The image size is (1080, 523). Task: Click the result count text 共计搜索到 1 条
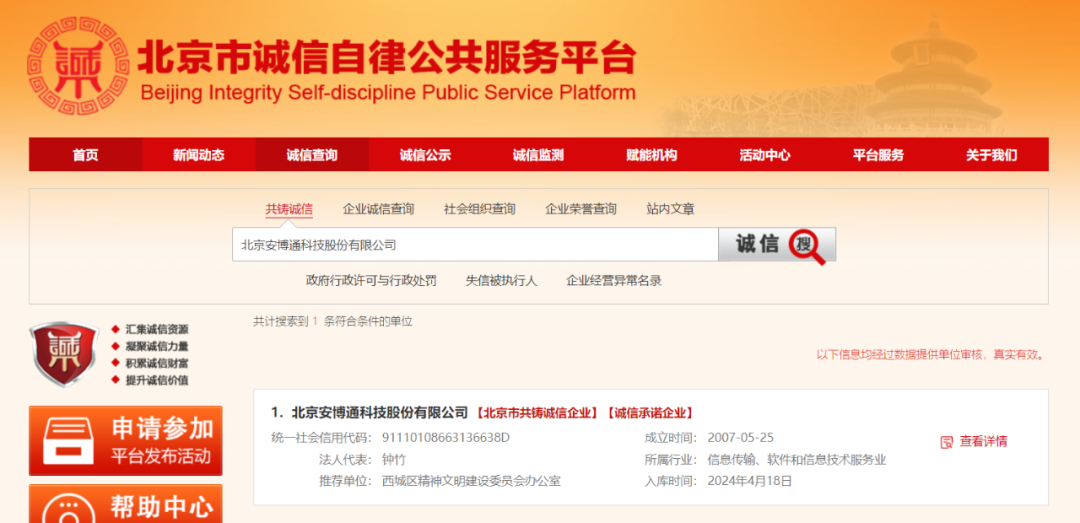click(294, 321)
